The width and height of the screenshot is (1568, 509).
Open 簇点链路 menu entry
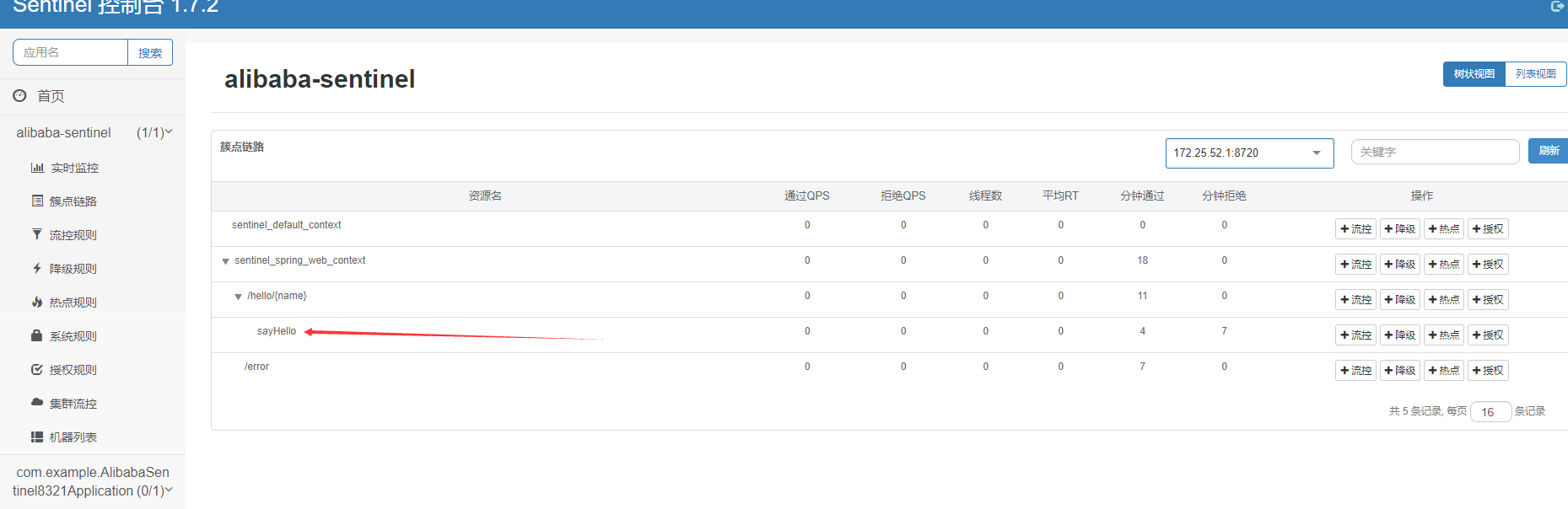click(73, 201)
